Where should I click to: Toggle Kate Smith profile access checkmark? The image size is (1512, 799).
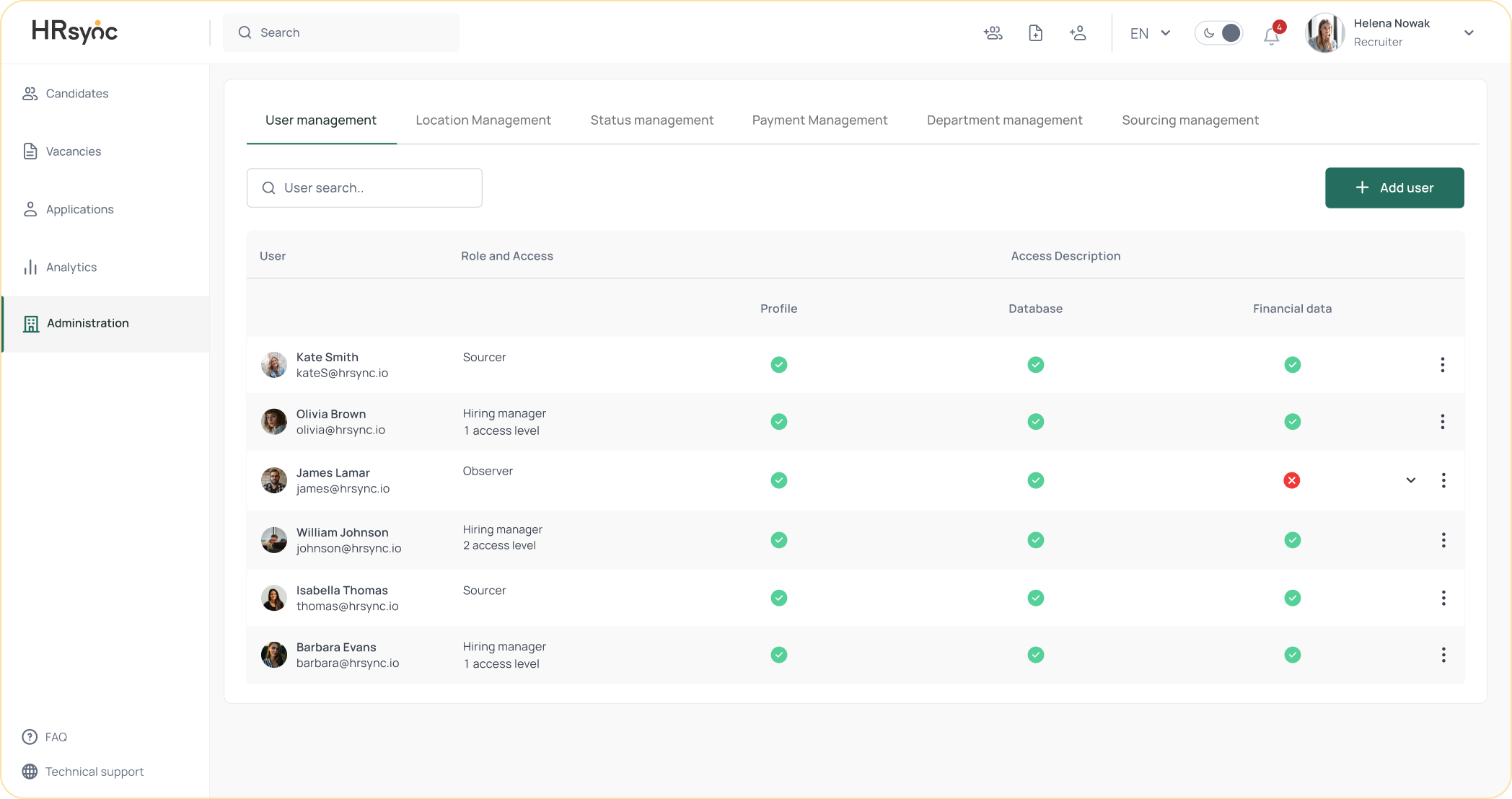click(779, 364)
